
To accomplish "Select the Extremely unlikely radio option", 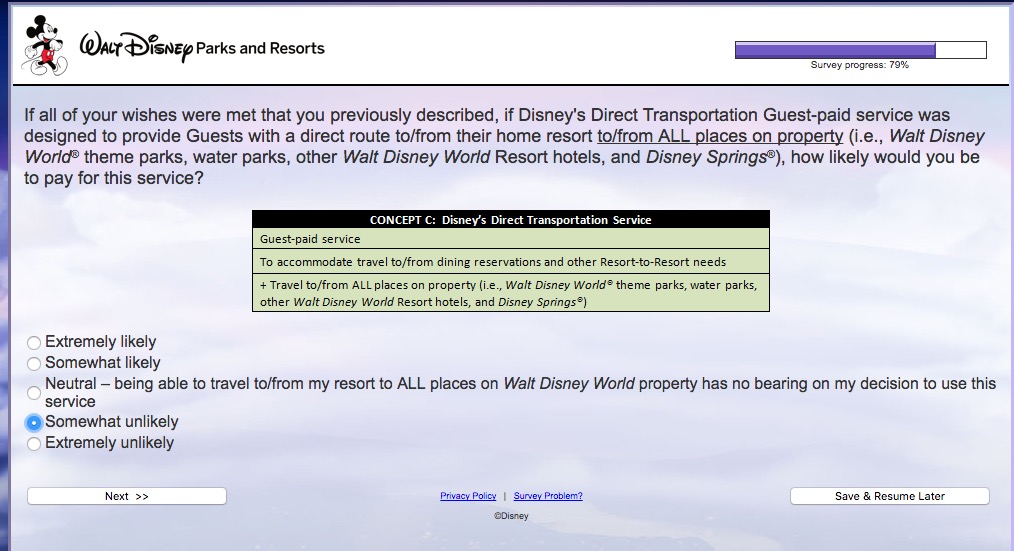I will coord(34,444).
